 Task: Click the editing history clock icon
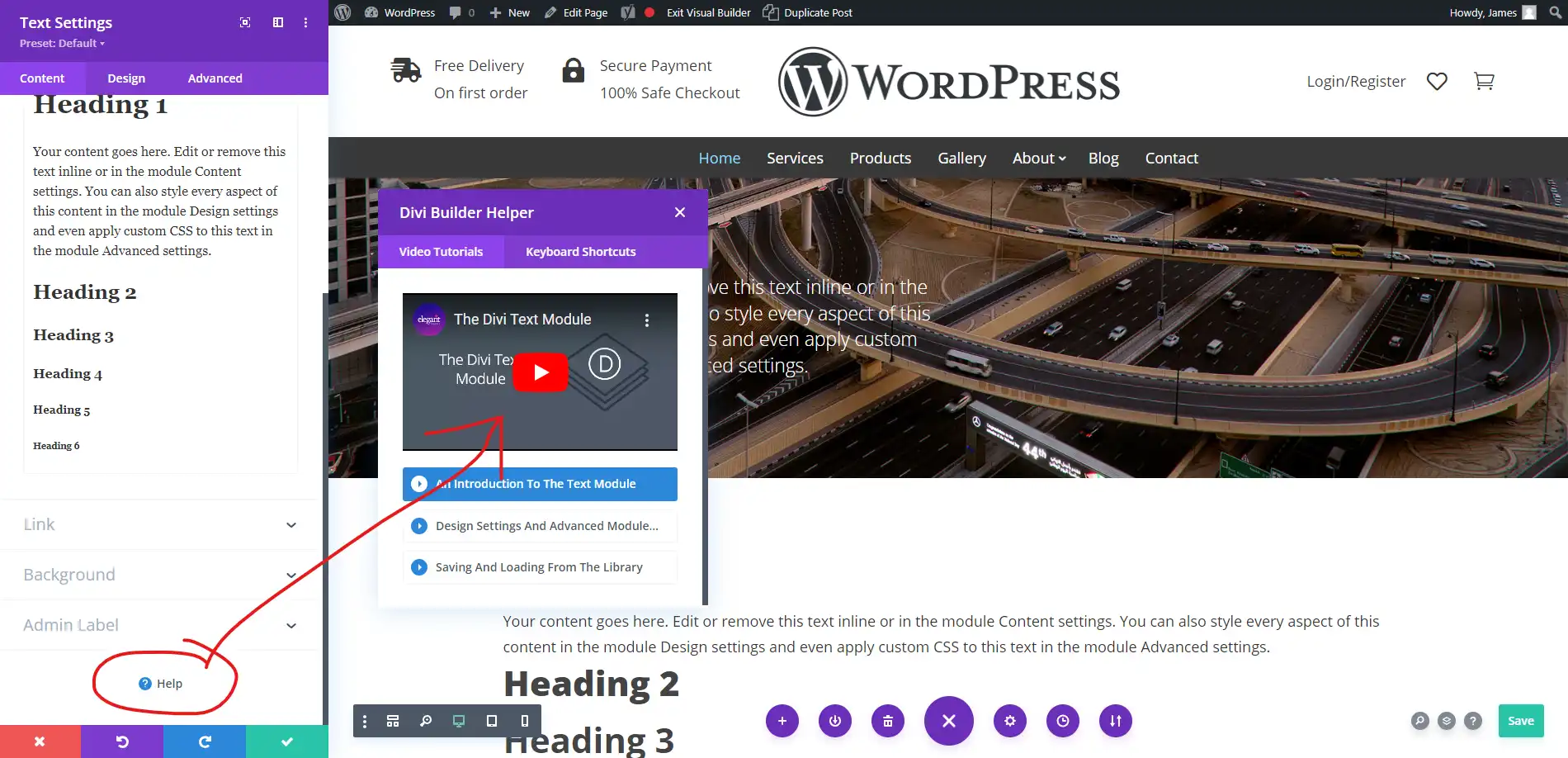point(1062,721)
